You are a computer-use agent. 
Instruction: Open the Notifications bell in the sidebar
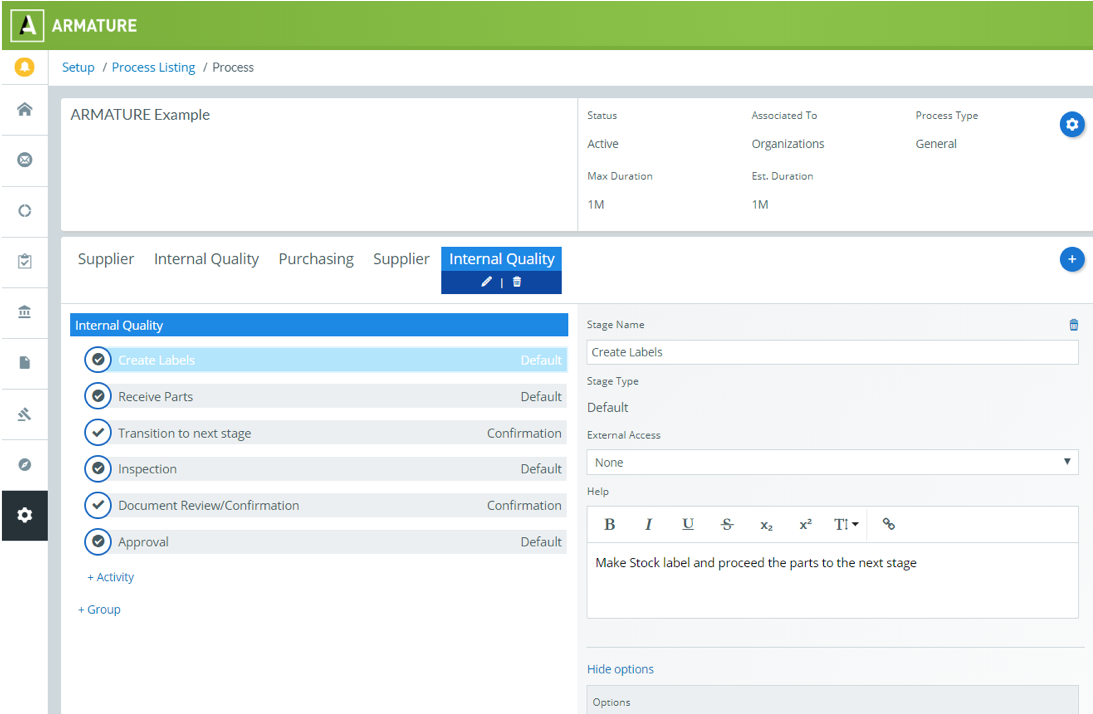[x=24, y=67]
